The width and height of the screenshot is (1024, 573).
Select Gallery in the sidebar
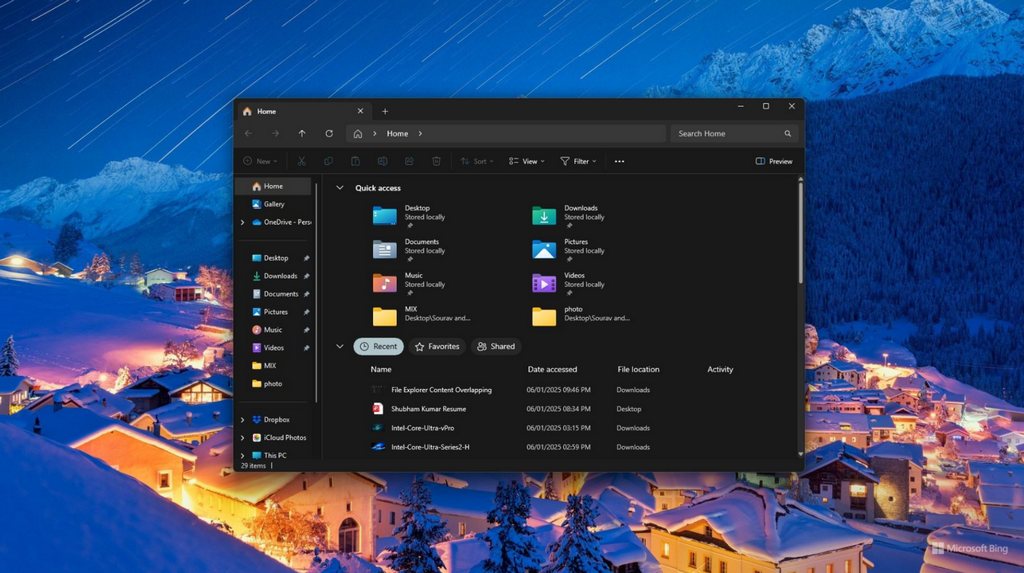(x=274, y=205)
